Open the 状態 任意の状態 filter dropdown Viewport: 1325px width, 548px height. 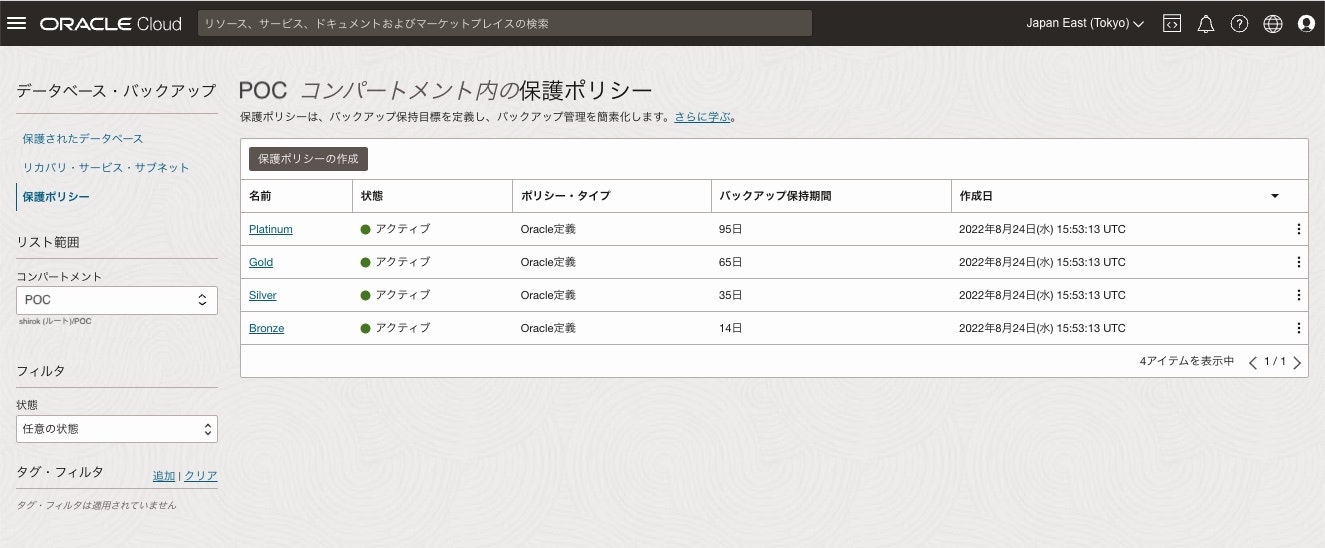click(117, 429)
